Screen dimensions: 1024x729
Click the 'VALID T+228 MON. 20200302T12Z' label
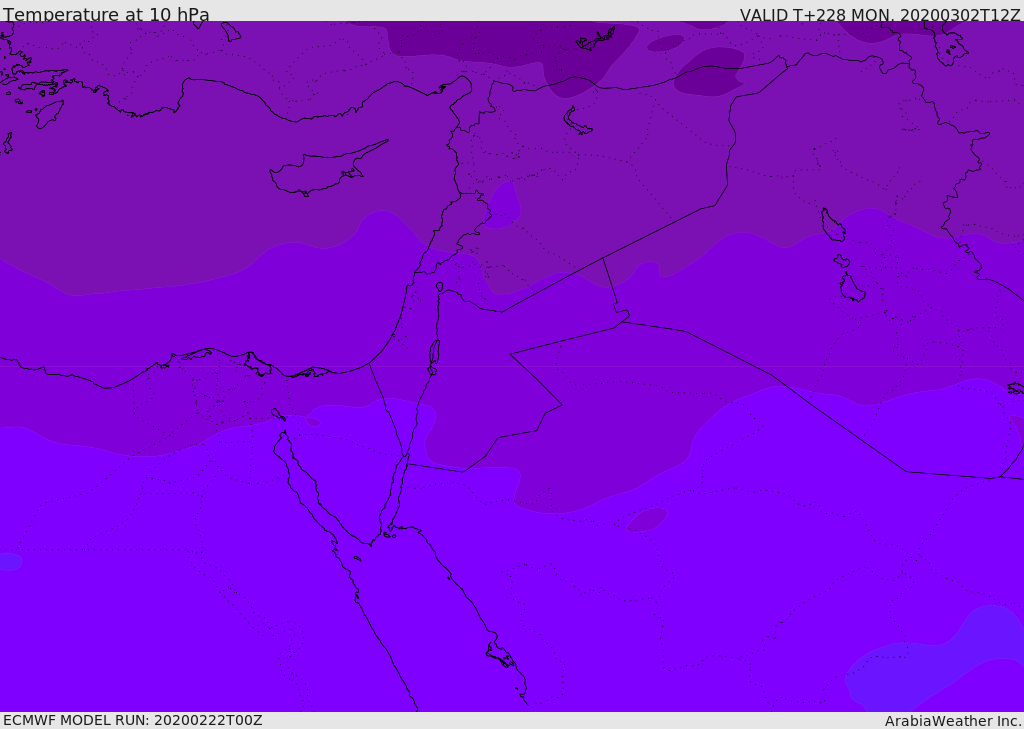pos(880,14)
